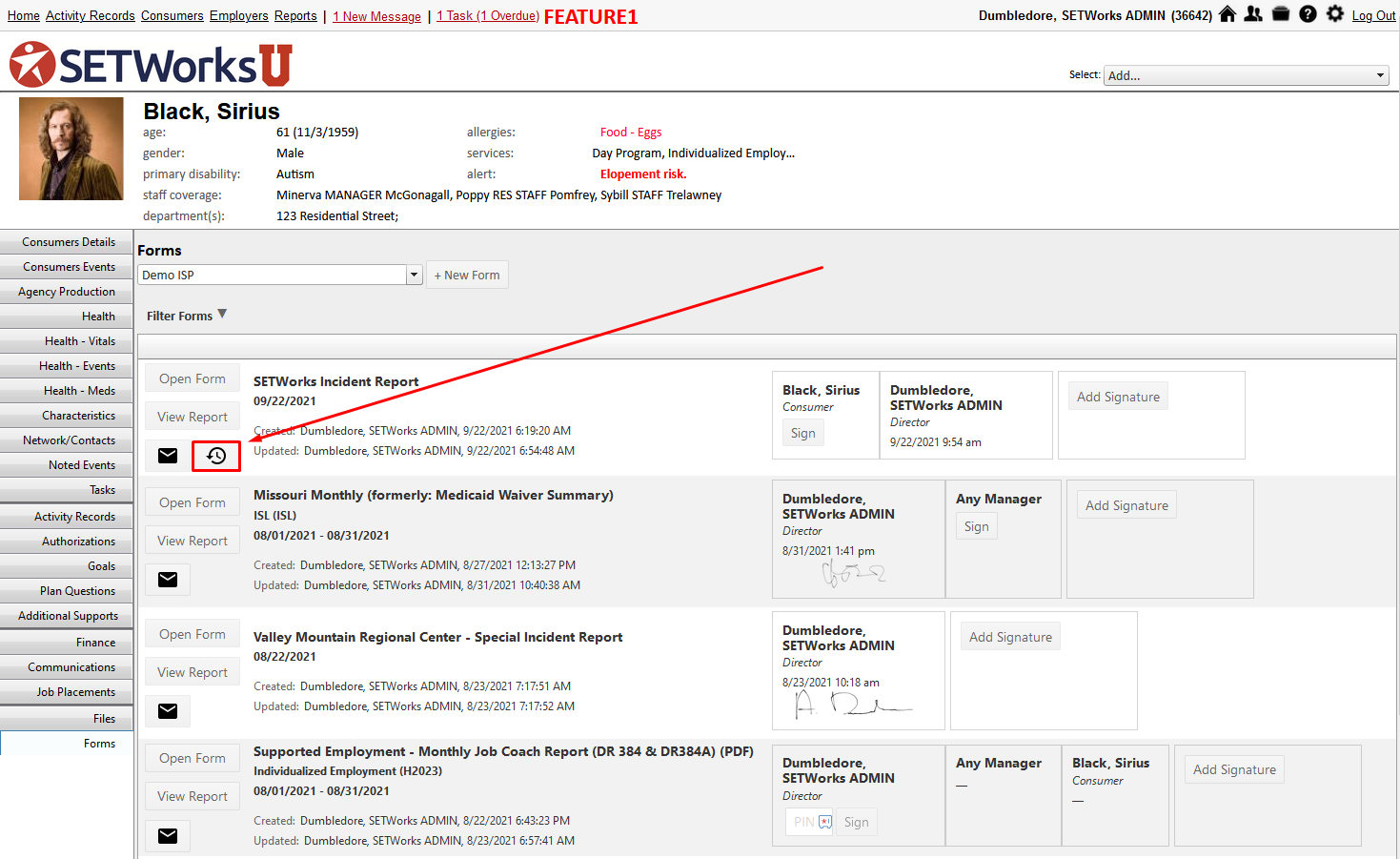The width and height of the screenshot is (1400, 859).
Task: Select Health in sidebar
Action: (67, 317)
